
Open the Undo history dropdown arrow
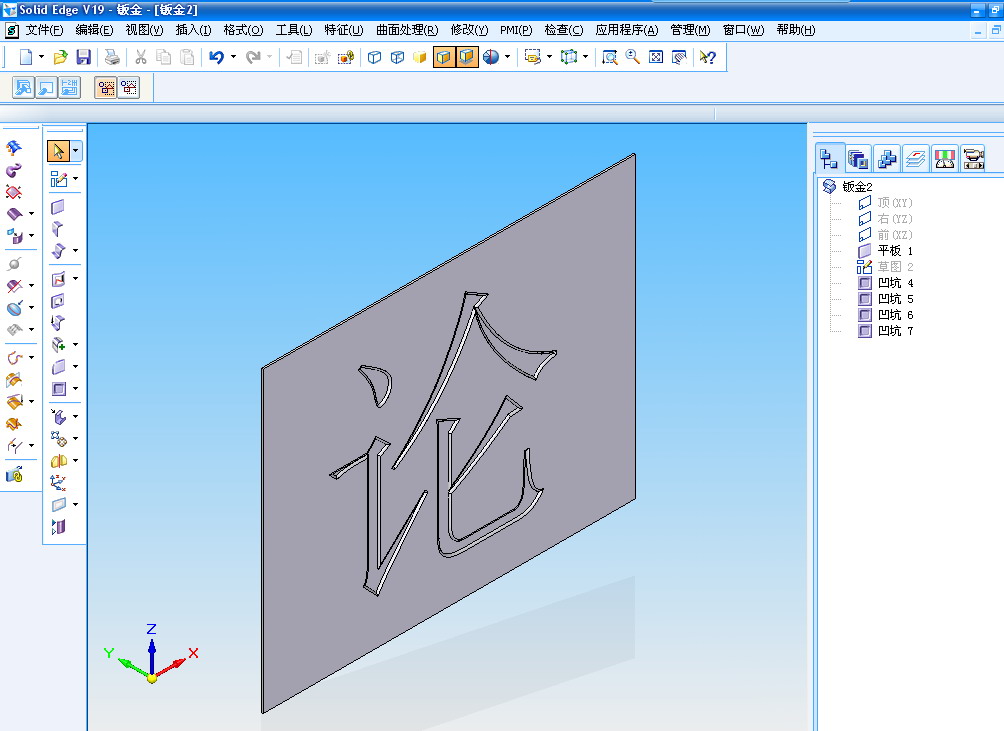(233, 57)
